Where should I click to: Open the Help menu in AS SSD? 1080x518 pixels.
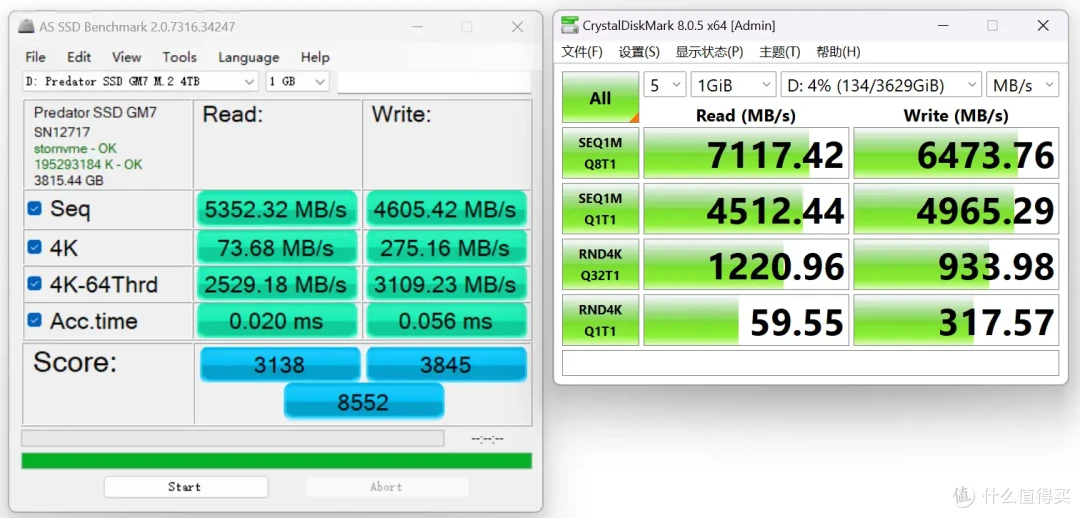coord(315,57)
